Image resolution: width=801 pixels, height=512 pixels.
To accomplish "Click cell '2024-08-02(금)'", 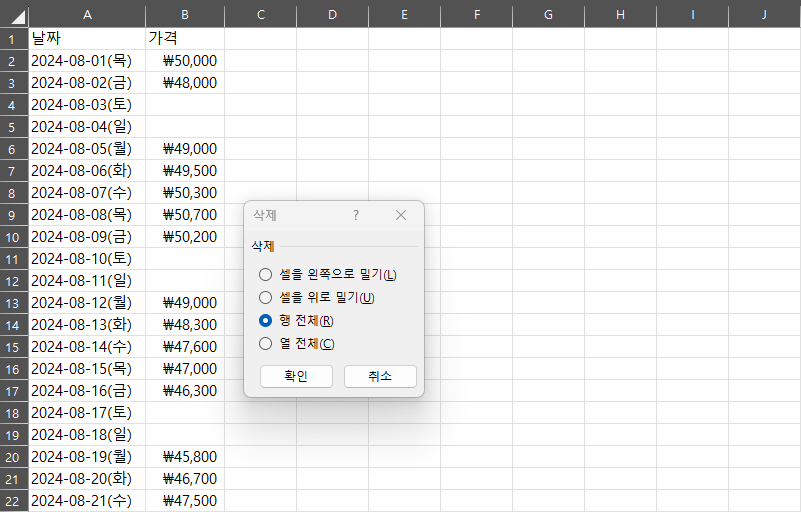I will point(87,83).
